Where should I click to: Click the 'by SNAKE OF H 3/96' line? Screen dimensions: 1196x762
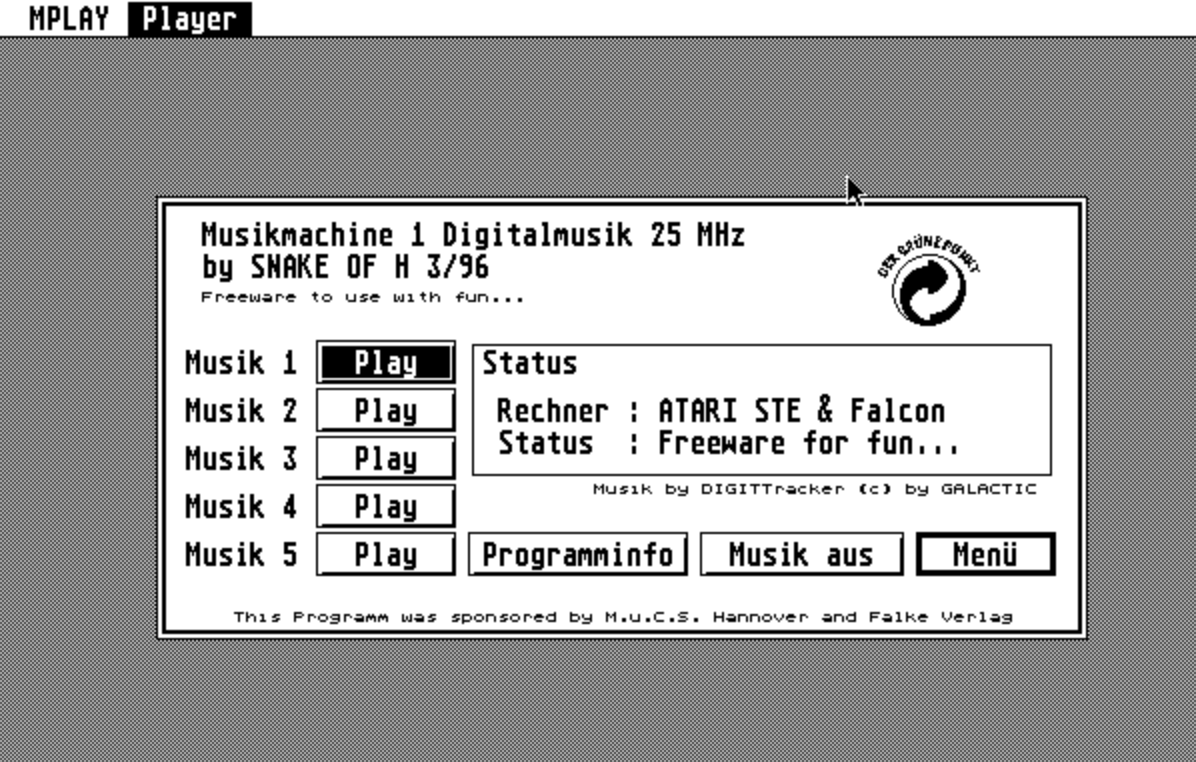(x=346, y=267)
